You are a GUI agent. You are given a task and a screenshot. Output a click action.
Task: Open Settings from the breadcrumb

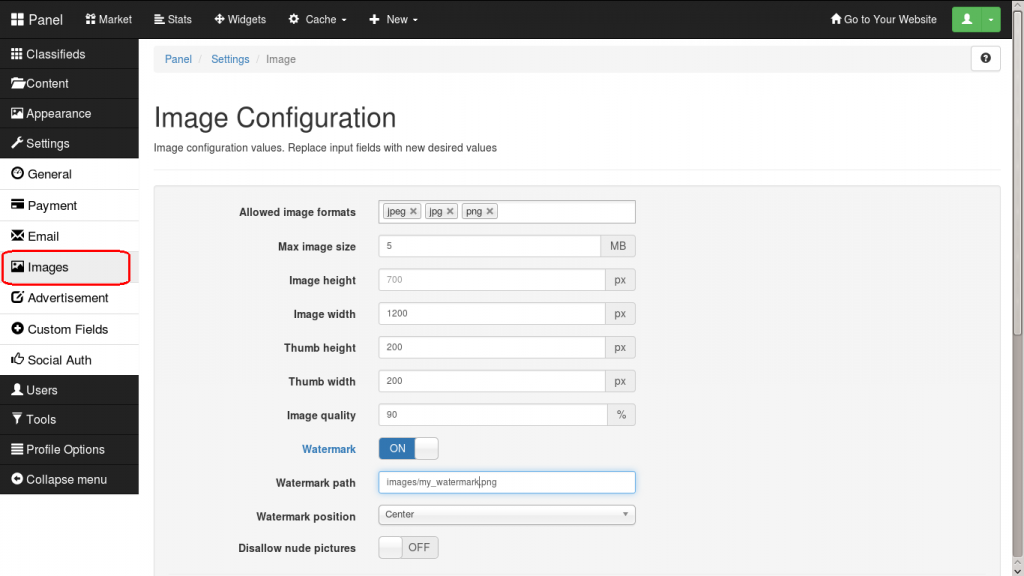click(230, 59)
